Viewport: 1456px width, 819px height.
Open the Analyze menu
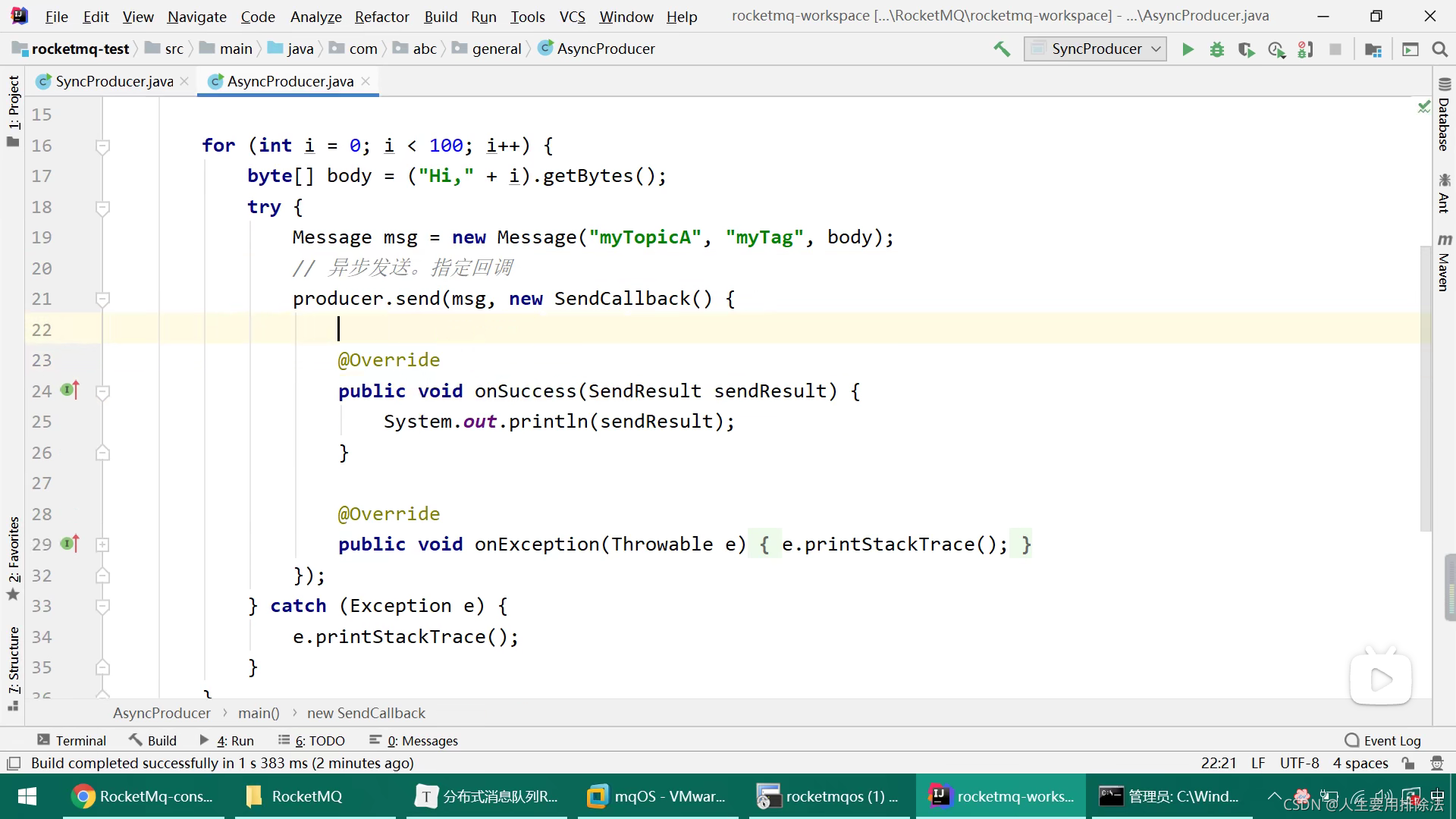pyautogui.click(x=315, y=17)
